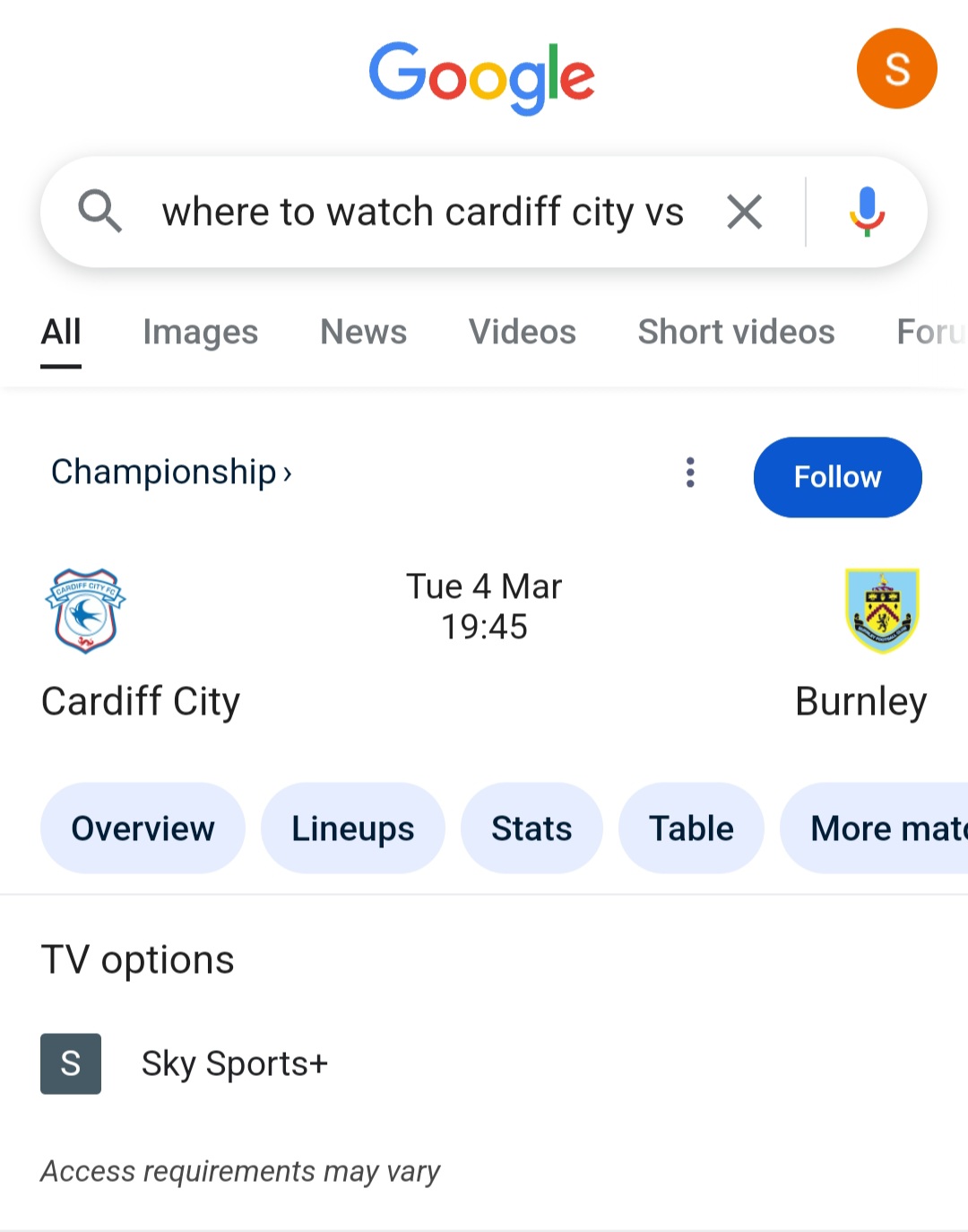Screen dimensions: 968x1232
Task: Show Short videos results
Action: tap(736, 332)
